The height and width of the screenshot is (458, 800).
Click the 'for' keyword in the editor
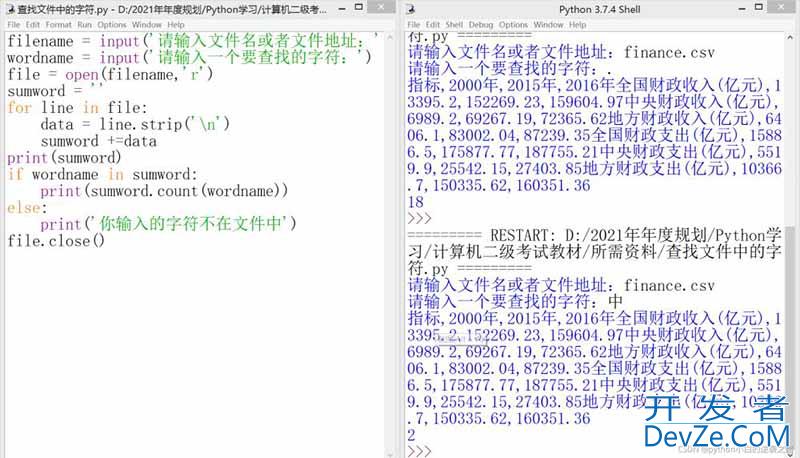[19, 108]
